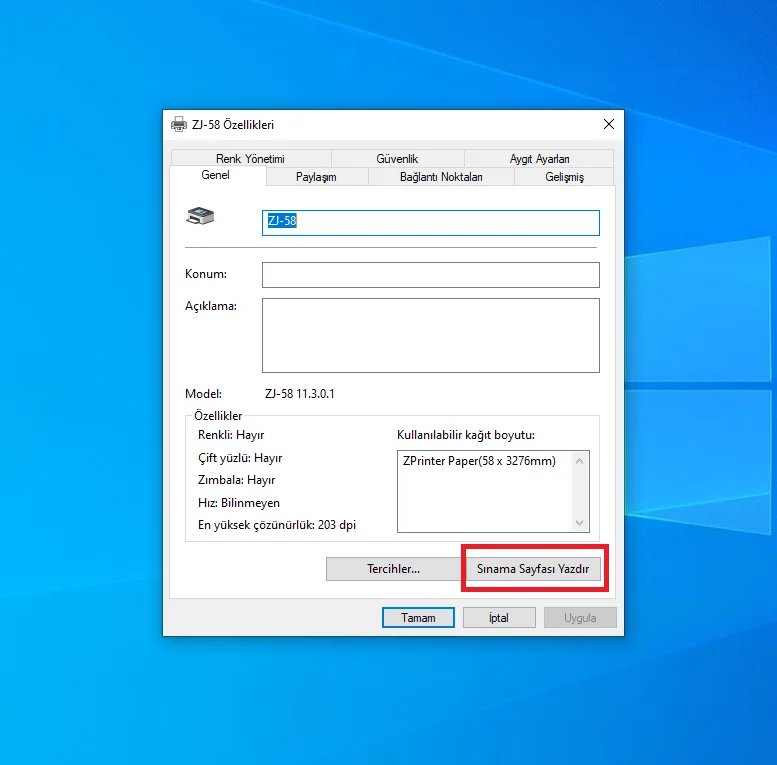Select ZPrinter Paper(58 x 3276mm) entry
The image size is (777, 765).
[x=479, y=461]
